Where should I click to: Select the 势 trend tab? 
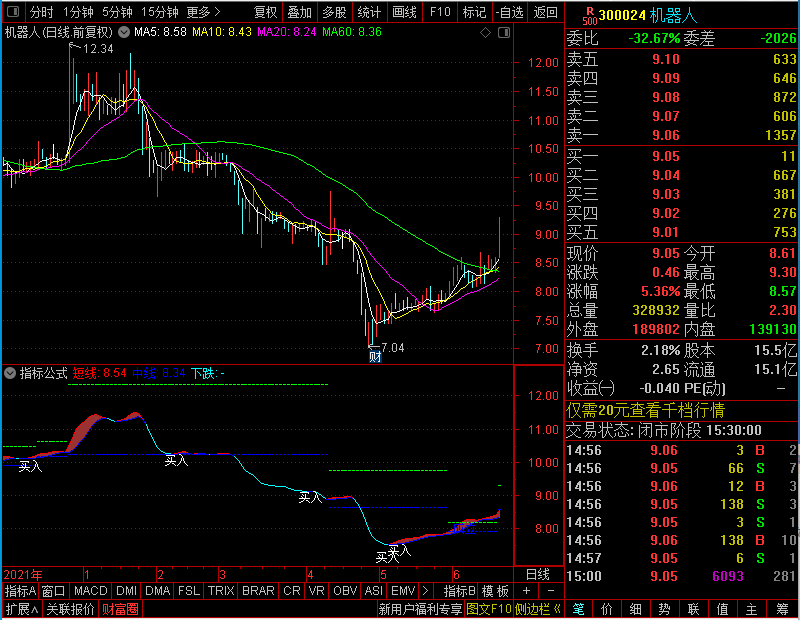[664, 609]
